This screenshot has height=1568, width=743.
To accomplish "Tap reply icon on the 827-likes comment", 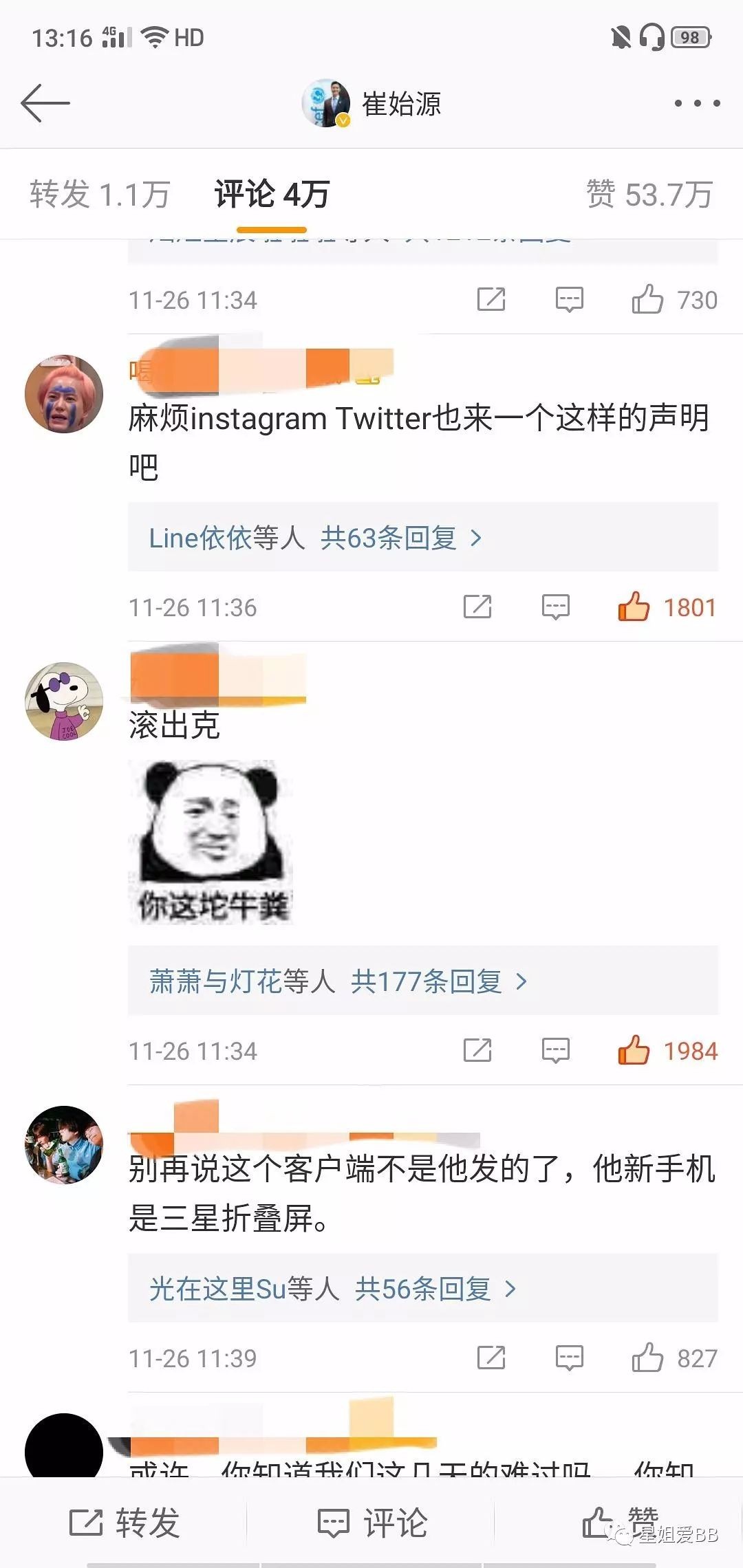I will pyautogui.click(x=570, y=1358).
